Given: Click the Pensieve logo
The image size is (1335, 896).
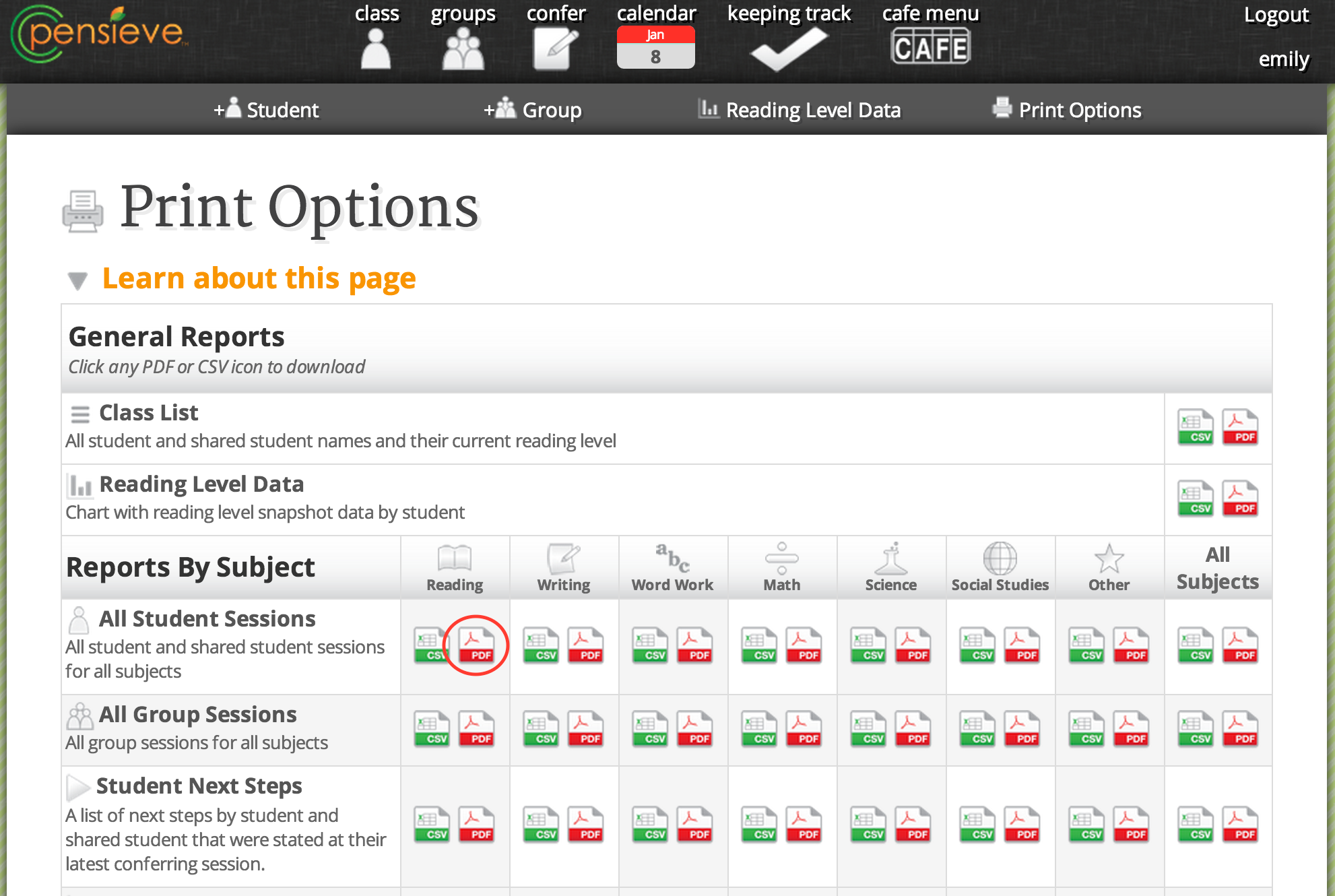Looking at the screenshot, I should (x=99, y=34).
